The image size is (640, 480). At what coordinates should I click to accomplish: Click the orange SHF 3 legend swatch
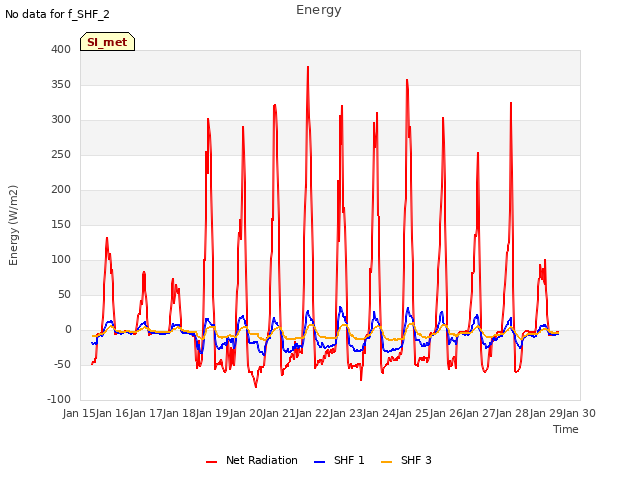coord(386,461)
